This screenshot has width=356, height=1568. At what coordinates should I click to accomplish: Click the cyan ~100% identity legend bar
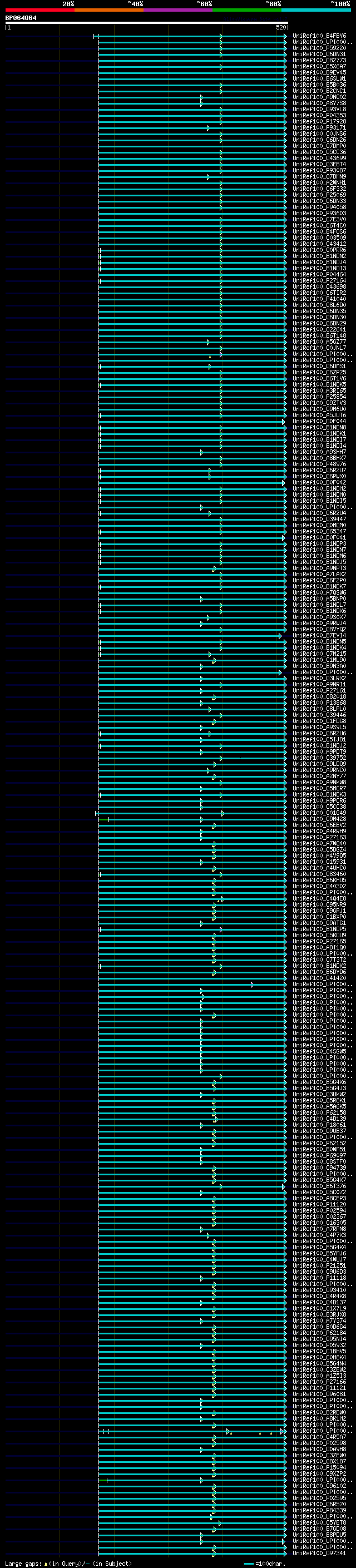pos(316,10)
